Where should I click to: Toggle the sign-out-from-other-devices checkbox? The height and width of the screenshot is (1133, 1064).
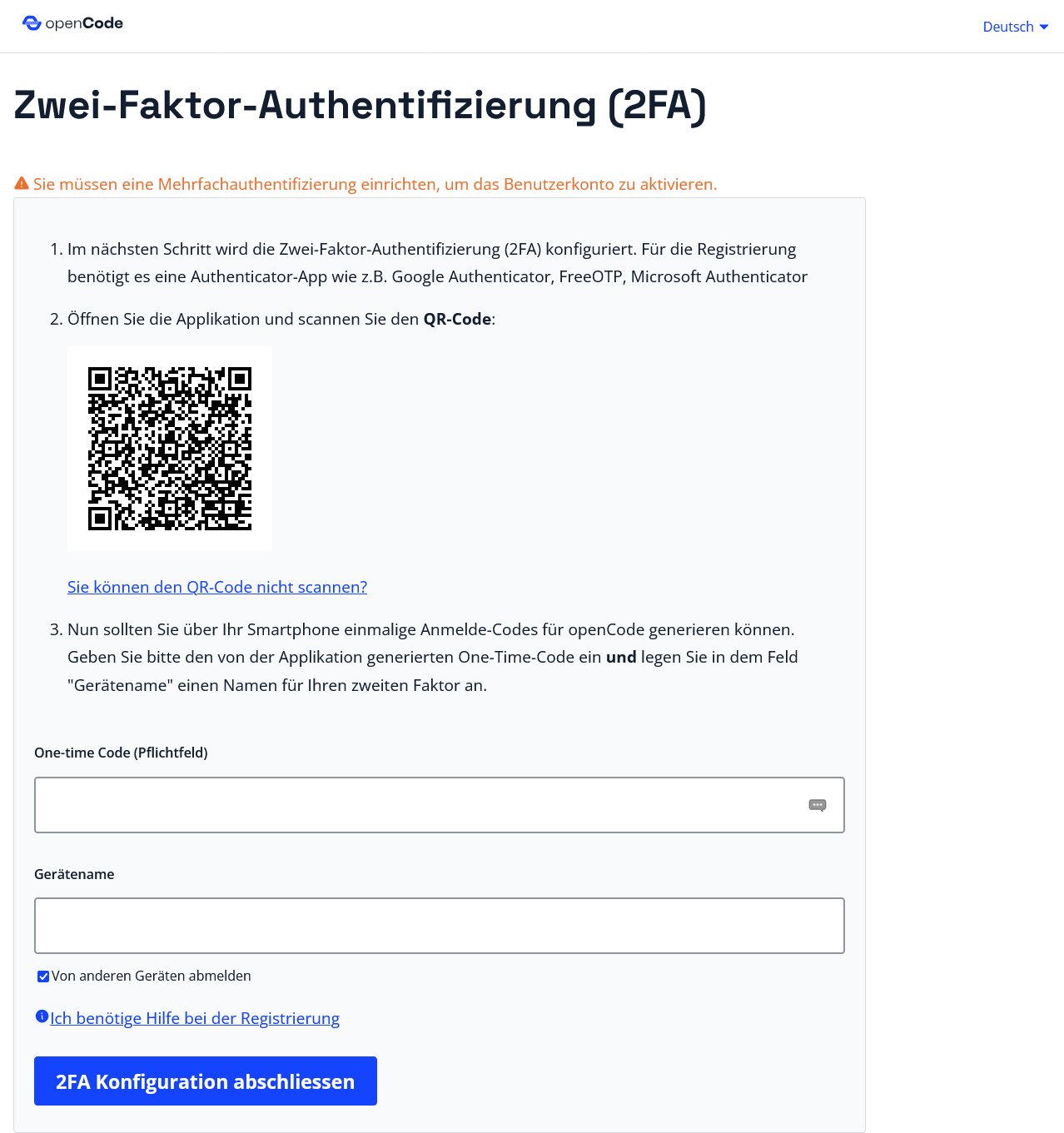[x=42, y=976]
